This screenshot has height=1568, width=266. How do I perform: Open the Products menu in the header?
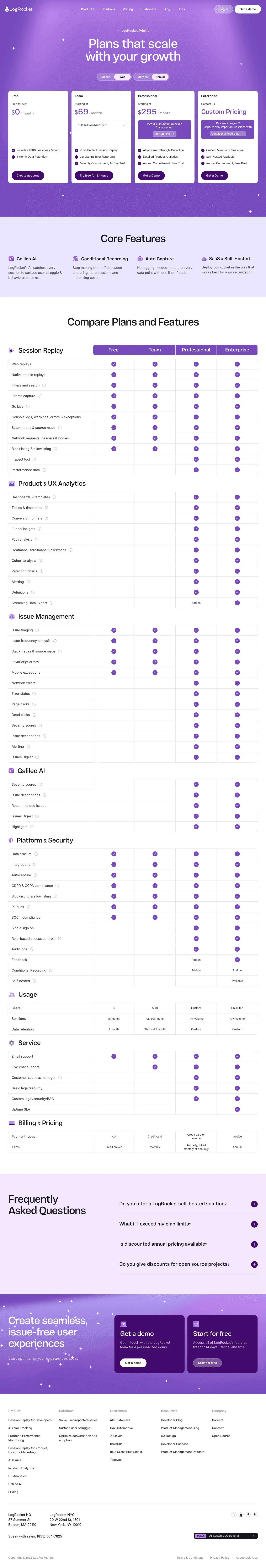(x=87, y=9)
